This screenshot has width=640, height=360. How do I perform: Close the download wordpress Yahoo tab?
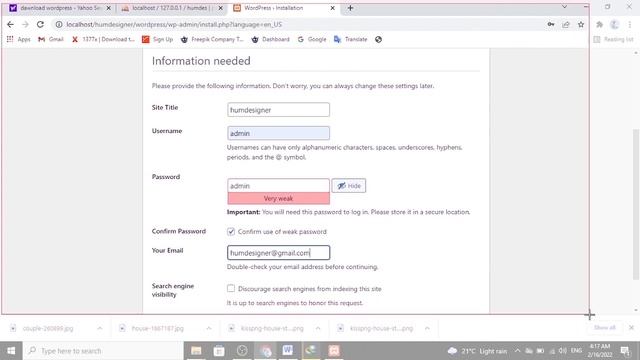point(109,8)
